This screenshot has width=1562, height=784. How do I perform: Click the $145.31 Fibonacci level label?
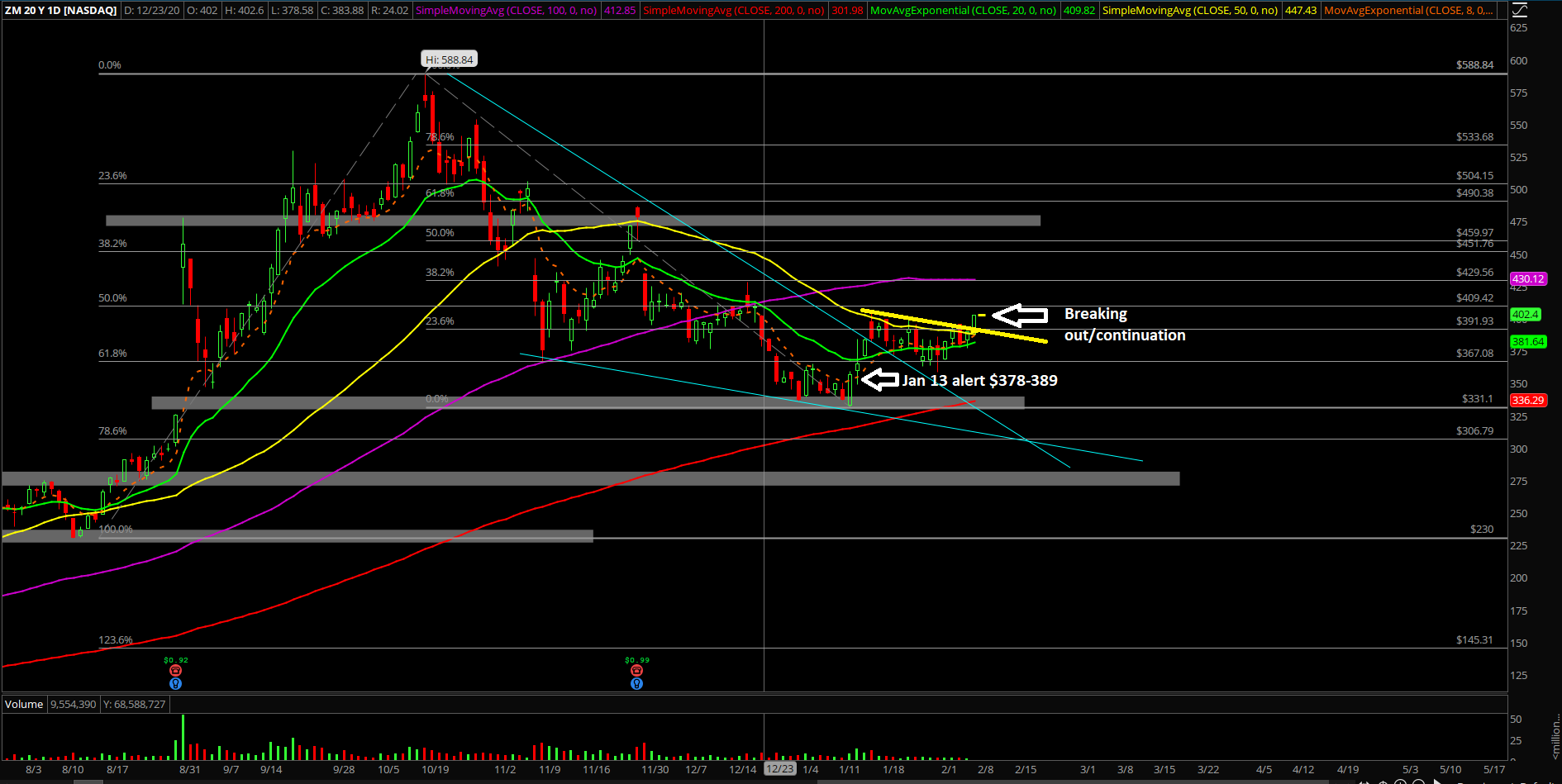click(1474, 640)
